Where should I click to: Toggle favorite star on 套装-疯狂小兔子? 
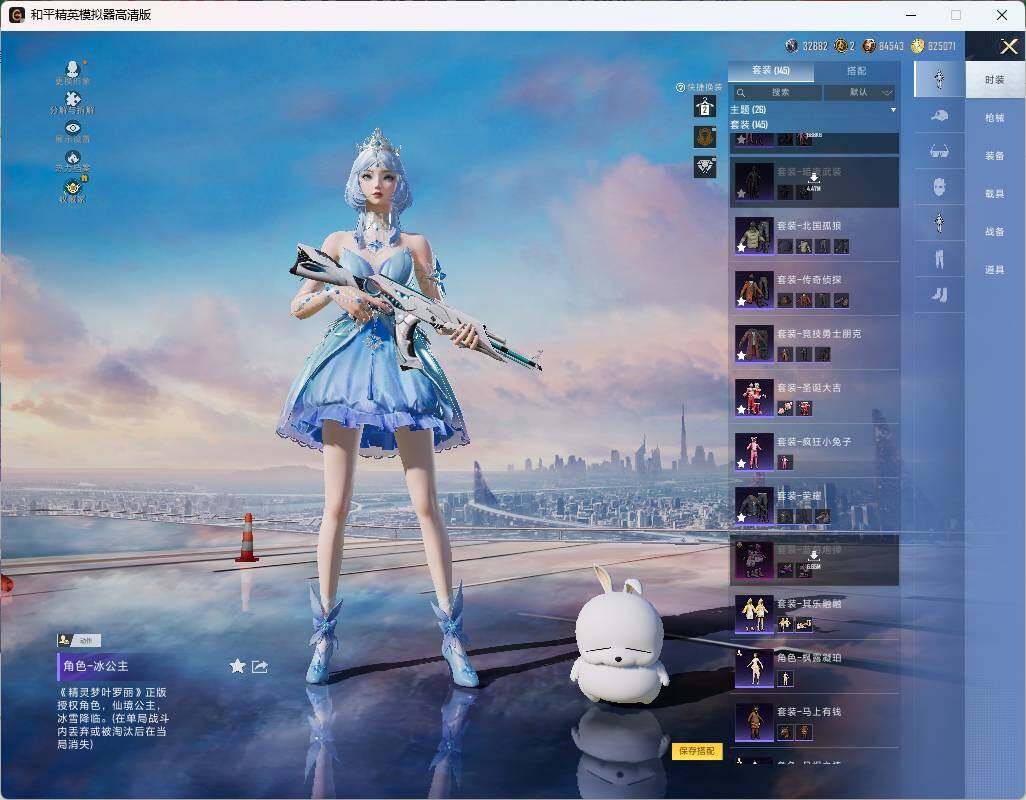point(741,463)
